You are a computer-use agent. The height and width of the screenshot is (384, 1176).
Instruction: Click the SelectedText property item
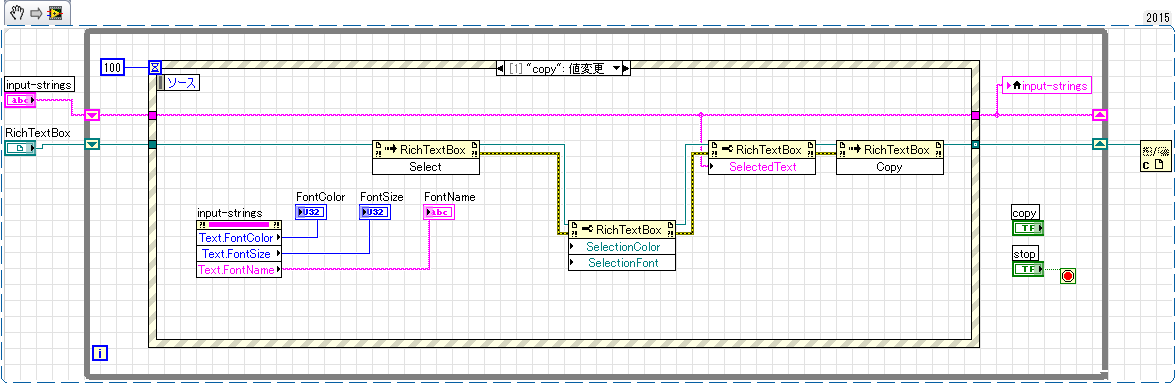pyautogui.click(x=762, y=166)
